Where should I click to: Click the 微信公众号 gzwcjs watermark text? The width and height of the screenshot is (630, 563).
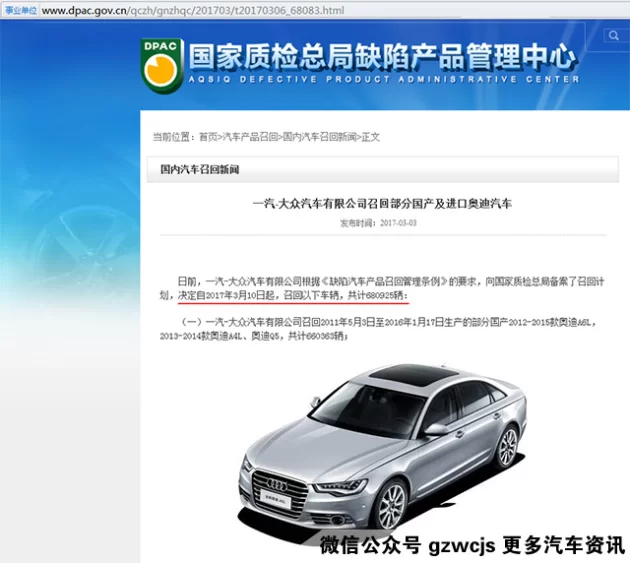[472, 545]
